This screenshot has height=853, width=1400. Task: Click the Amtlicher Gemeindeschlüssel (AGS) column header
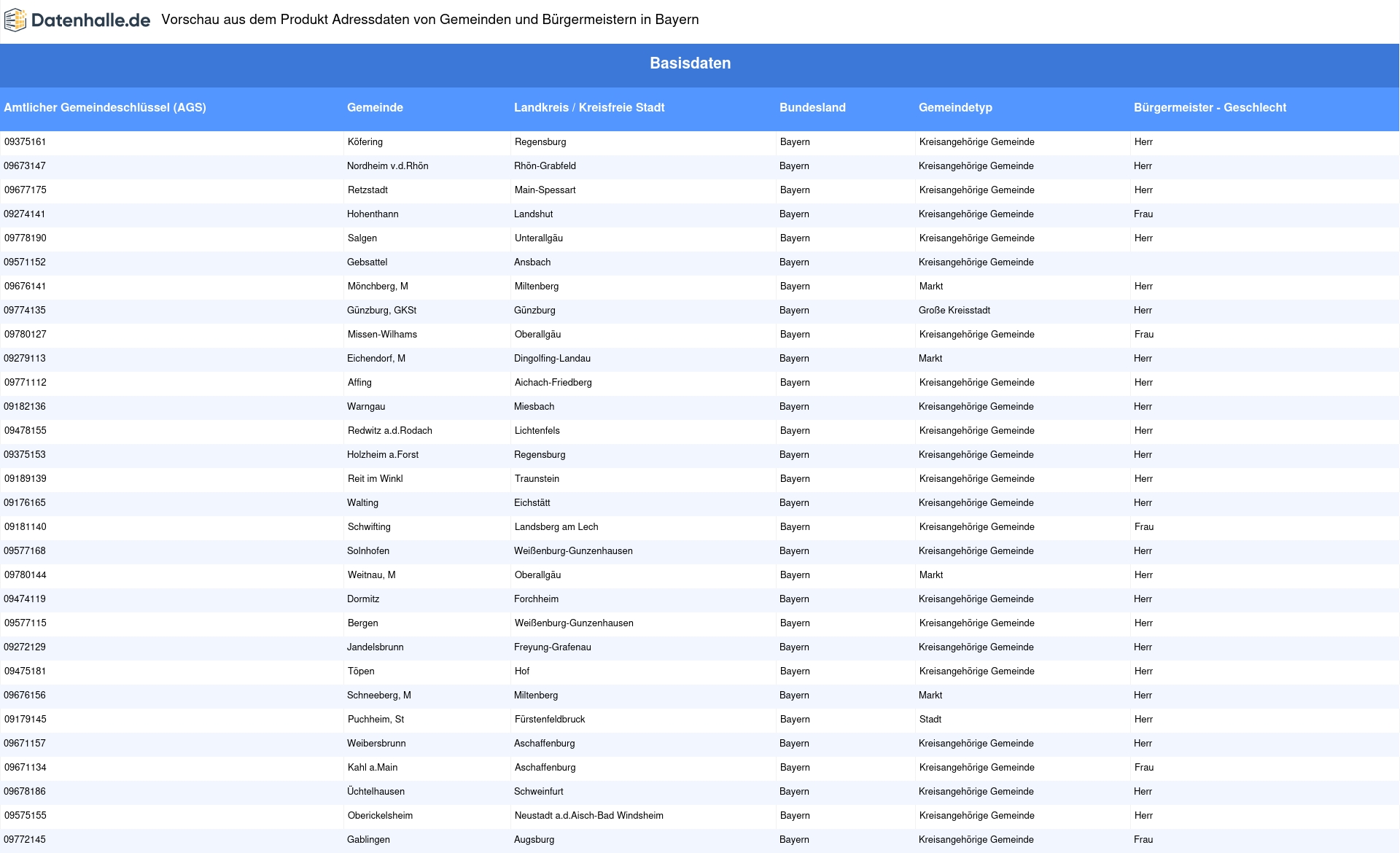105,107
